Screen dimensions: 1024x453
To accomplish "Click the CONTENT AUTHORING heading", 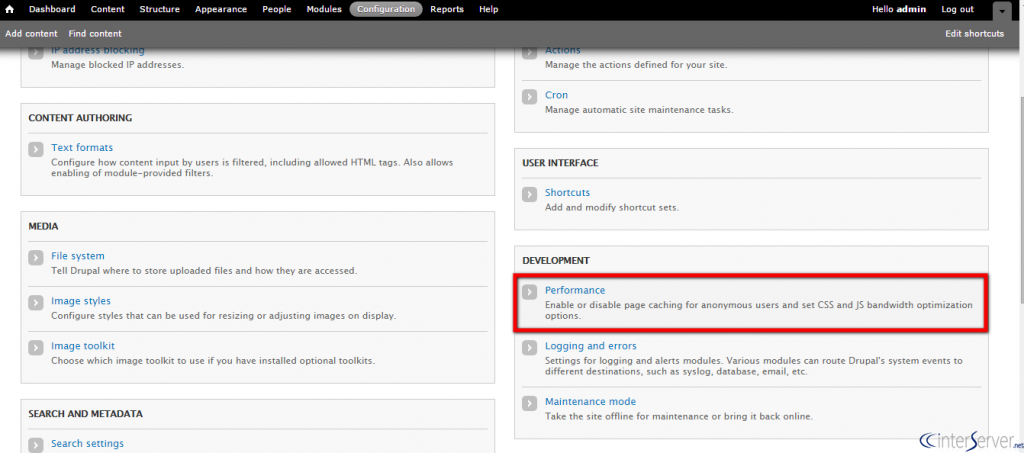I will tap(80, 118).
